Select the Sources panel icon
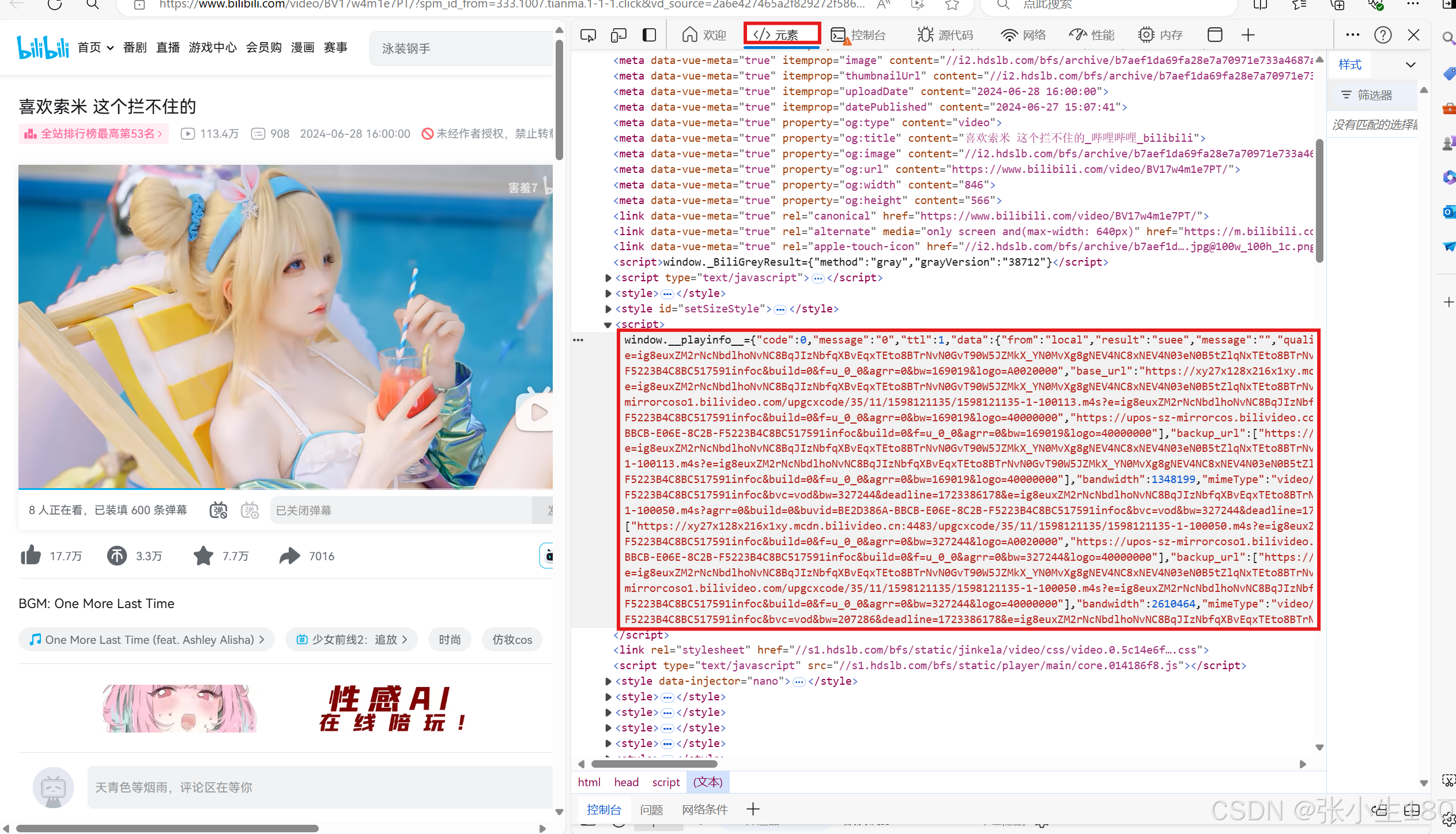 pyautogui.click(x=922, y=34)
